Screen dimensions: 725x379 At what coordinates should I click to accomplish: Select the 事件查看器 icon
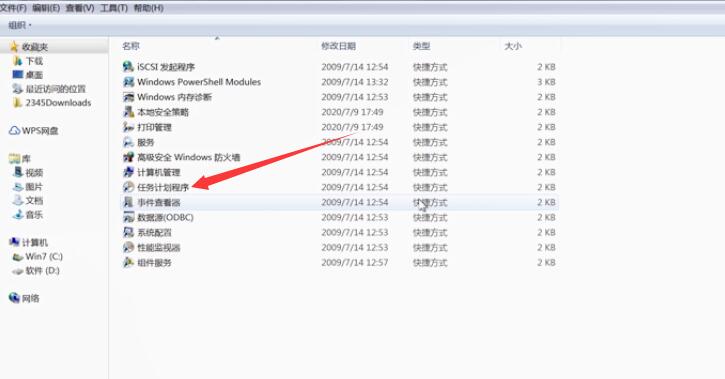pyautogui.click(x=128, y=202)
